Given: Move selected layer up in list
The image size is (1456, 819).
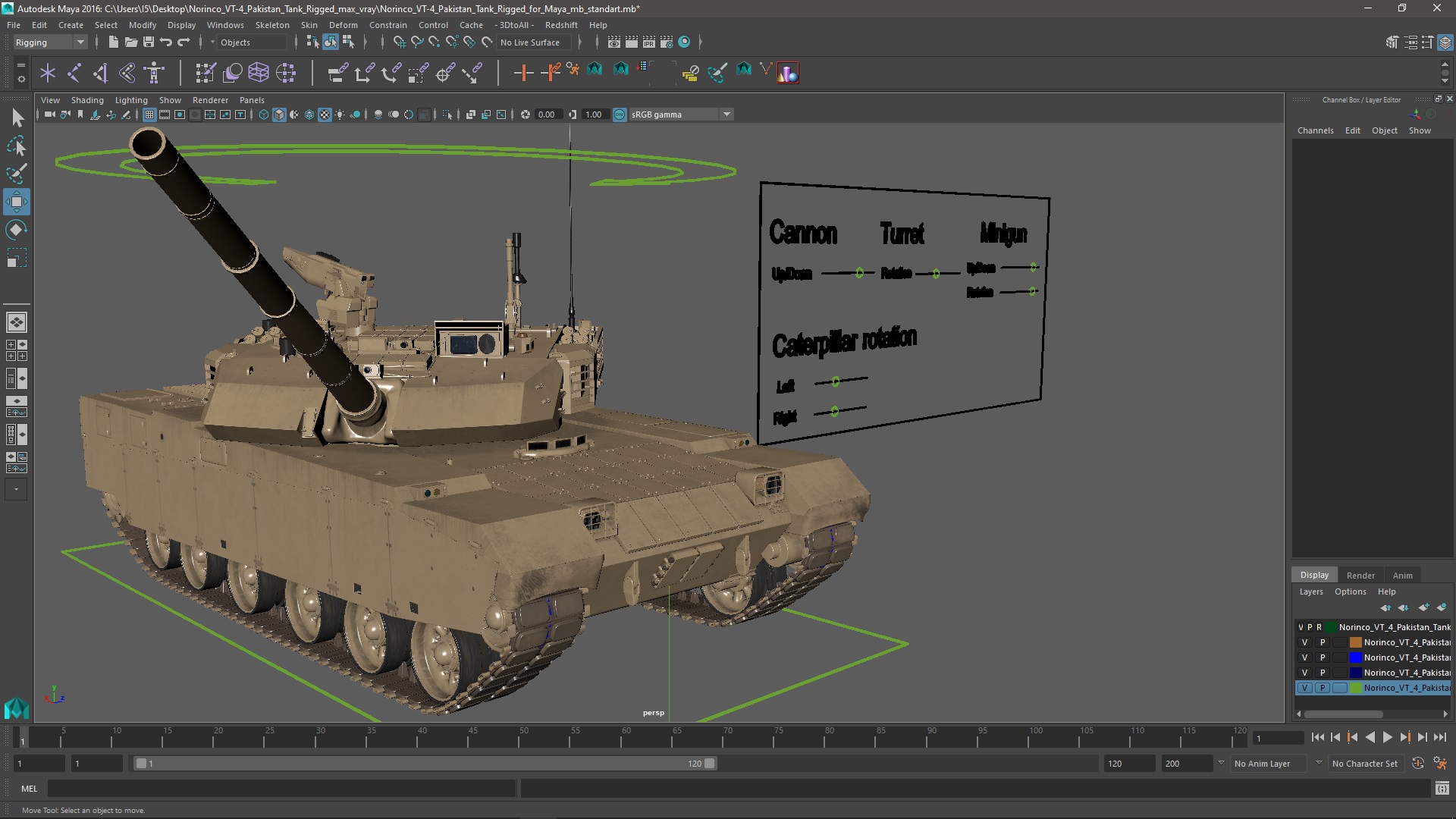Looking at the screenshot, I should pos(1385,607).
